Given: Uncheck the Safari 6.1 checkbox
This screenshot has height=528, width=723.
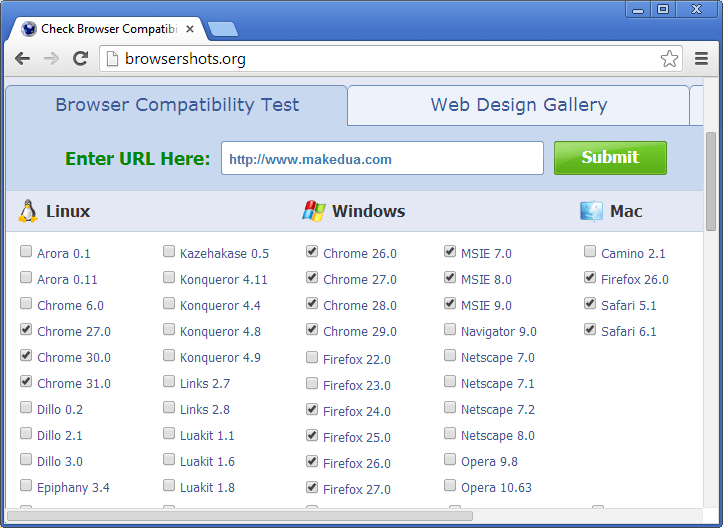Looking at the screenshot, I should [590, 329].
